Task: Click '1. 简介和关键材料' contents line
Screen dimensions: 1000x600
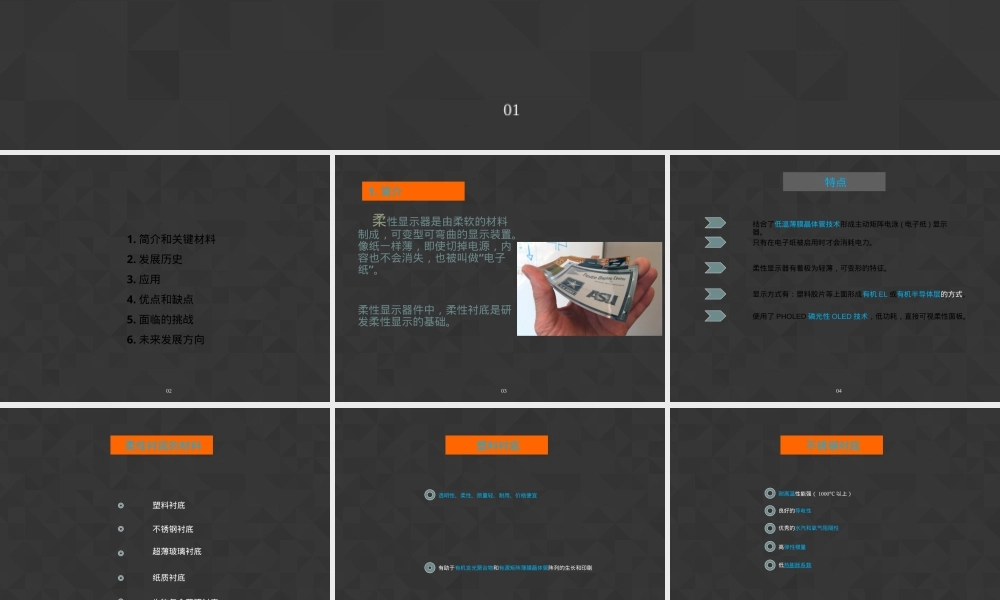Action: pyautogui.click(x=171, y=239)
